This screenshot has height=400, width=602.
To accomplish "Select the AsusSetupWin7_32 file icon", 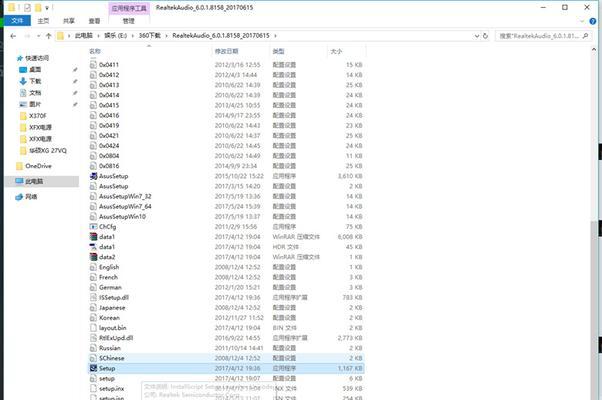I will click(93, 196).
